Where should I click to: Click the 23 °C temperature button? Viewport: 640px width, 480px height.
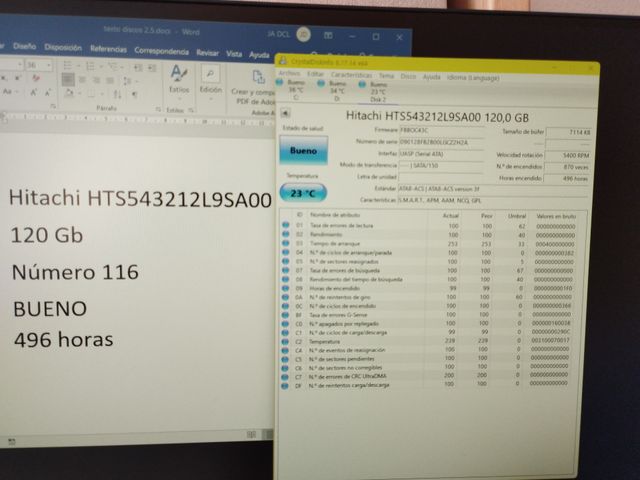pyautogui.click(x=303, y=193)
